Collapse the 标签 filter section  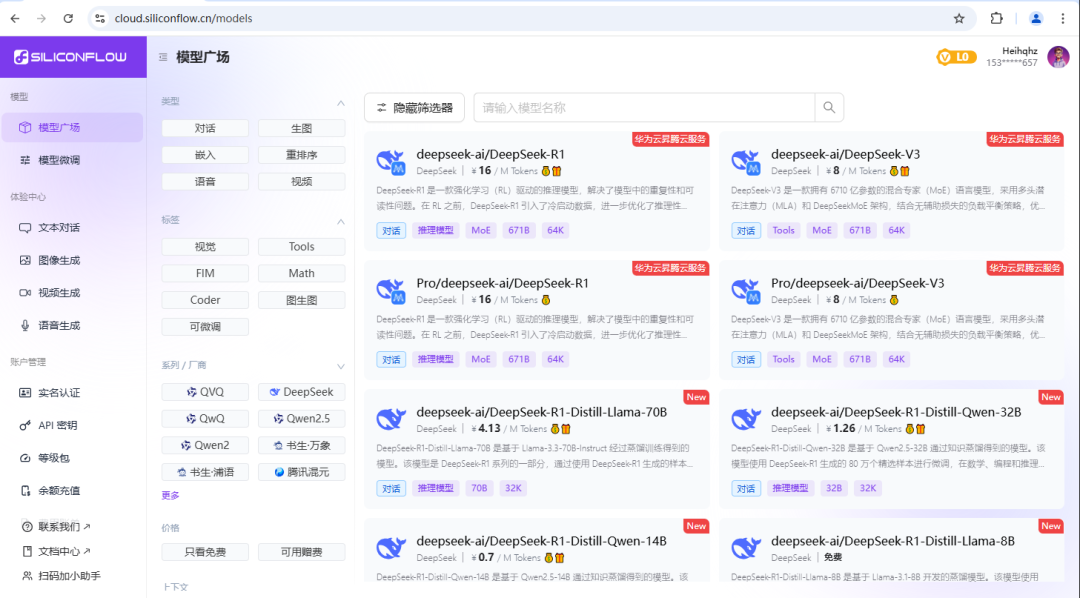340,221
